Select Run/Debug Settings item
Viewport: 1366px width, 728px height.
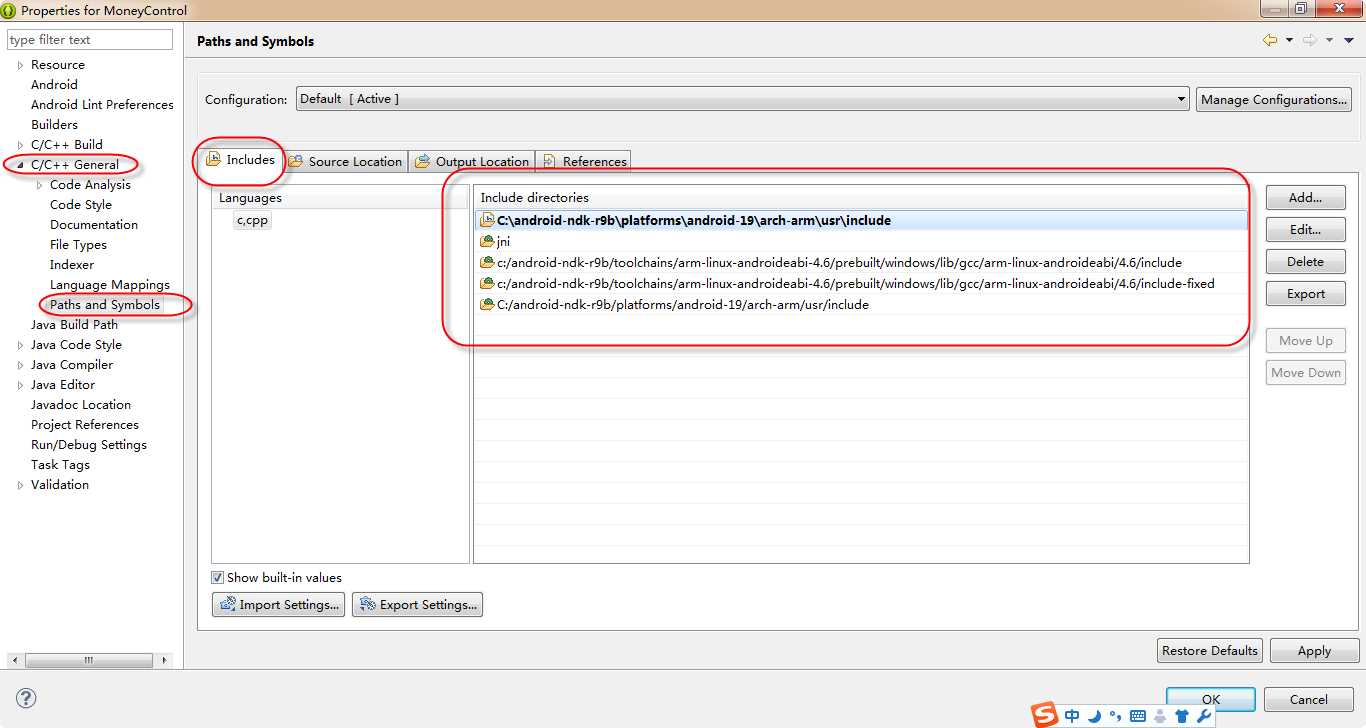tap(89, 445)
